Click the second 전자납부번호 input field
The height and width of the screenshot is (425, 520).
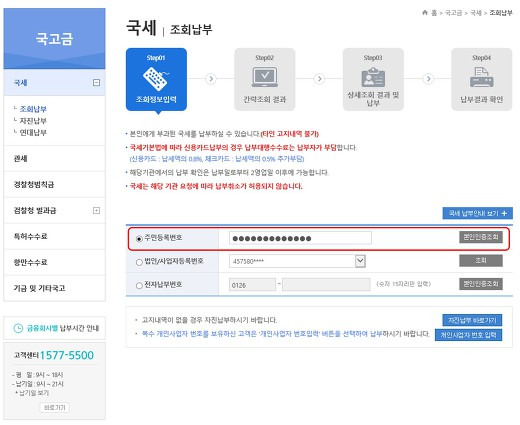(x=326, y=285)
